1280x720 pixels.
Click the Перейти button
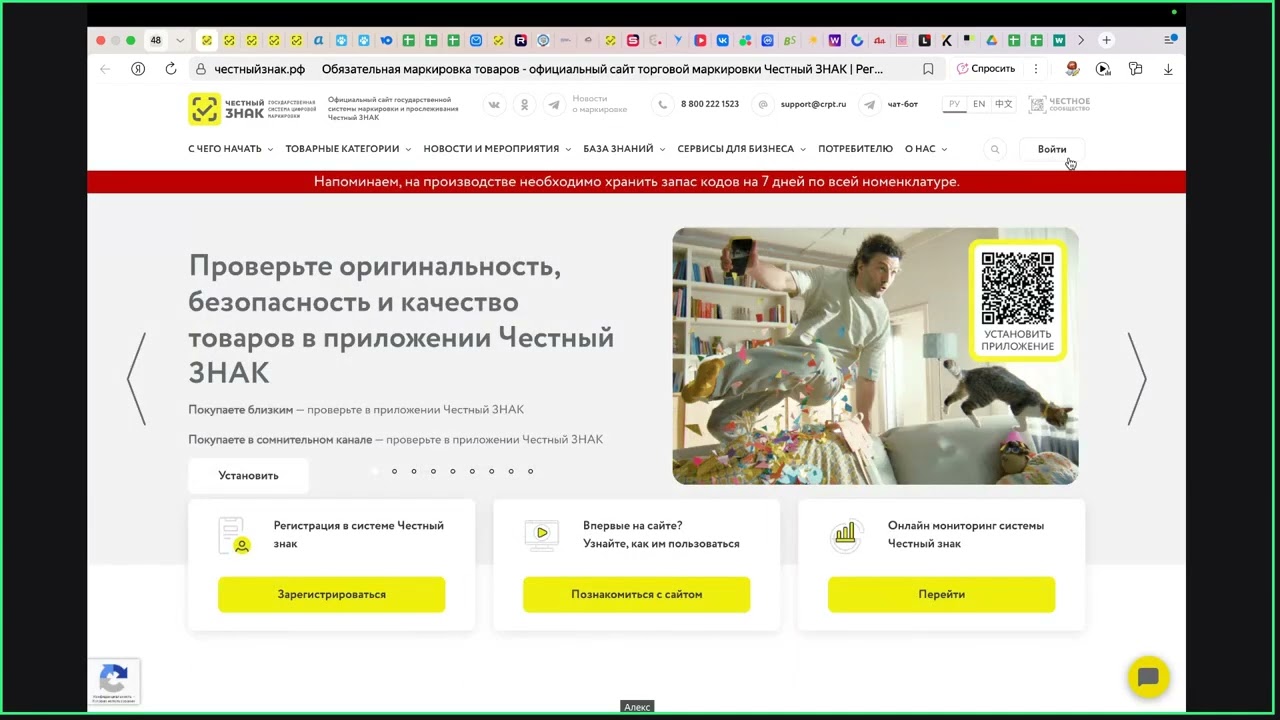[x=942, y=594]
